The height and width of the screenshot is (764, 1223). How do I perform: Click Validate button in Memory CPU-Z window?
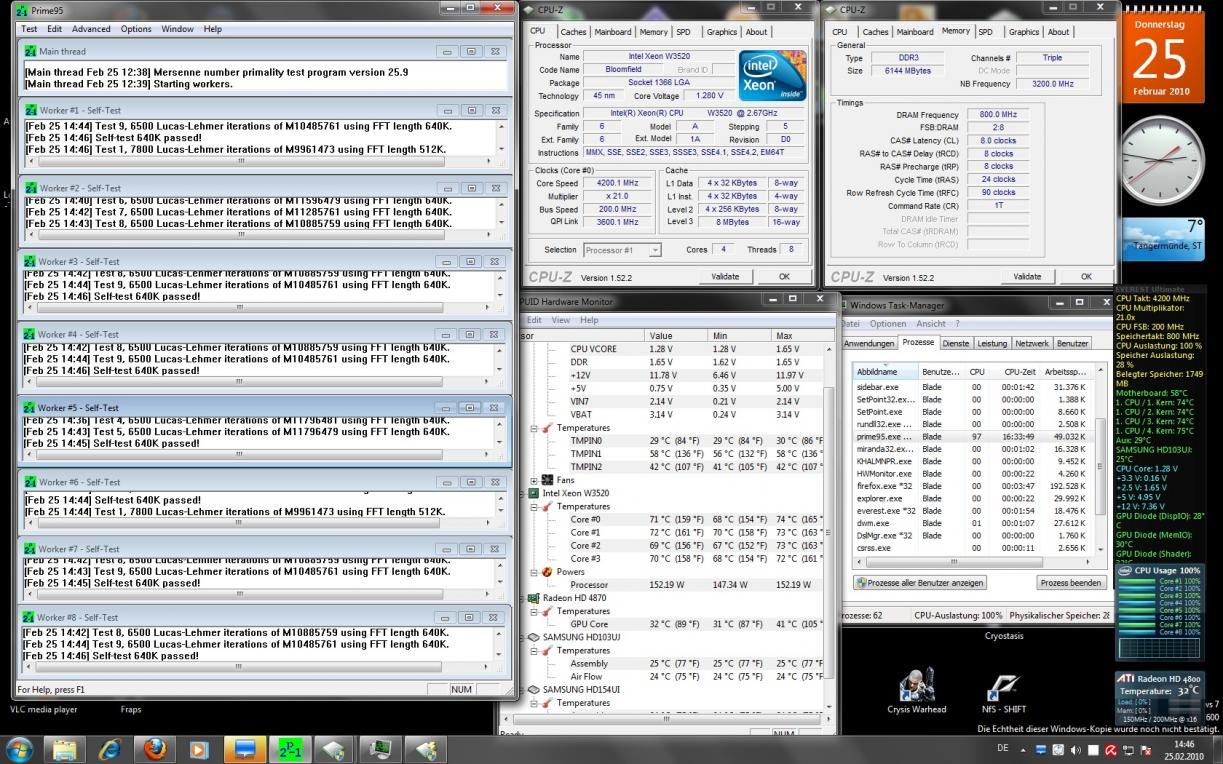(1027, 277)
